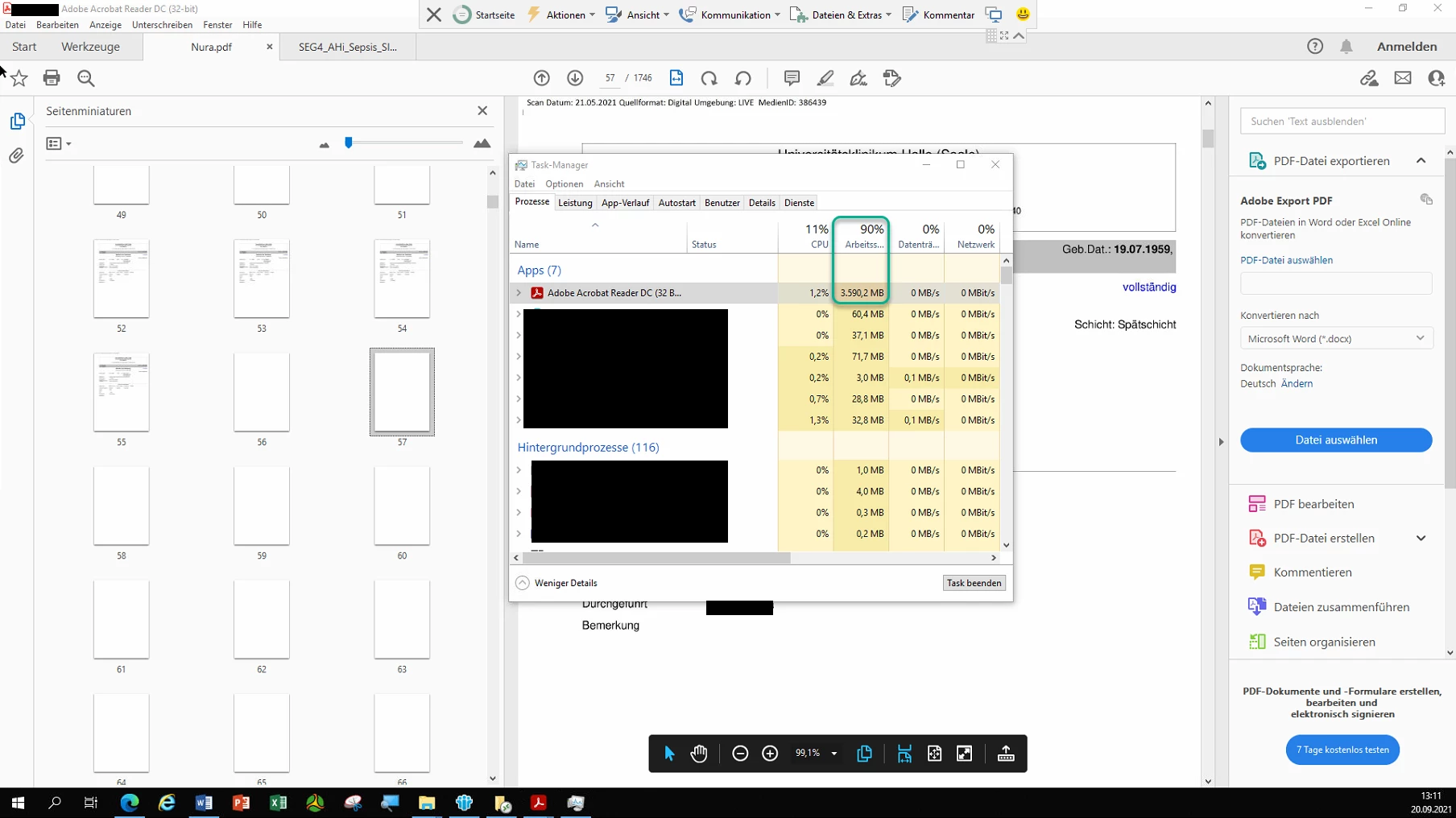Screen dimensions: 1456x818
Task: Open Acrobat help question mark icon
Action: (x=1315, y=47)
